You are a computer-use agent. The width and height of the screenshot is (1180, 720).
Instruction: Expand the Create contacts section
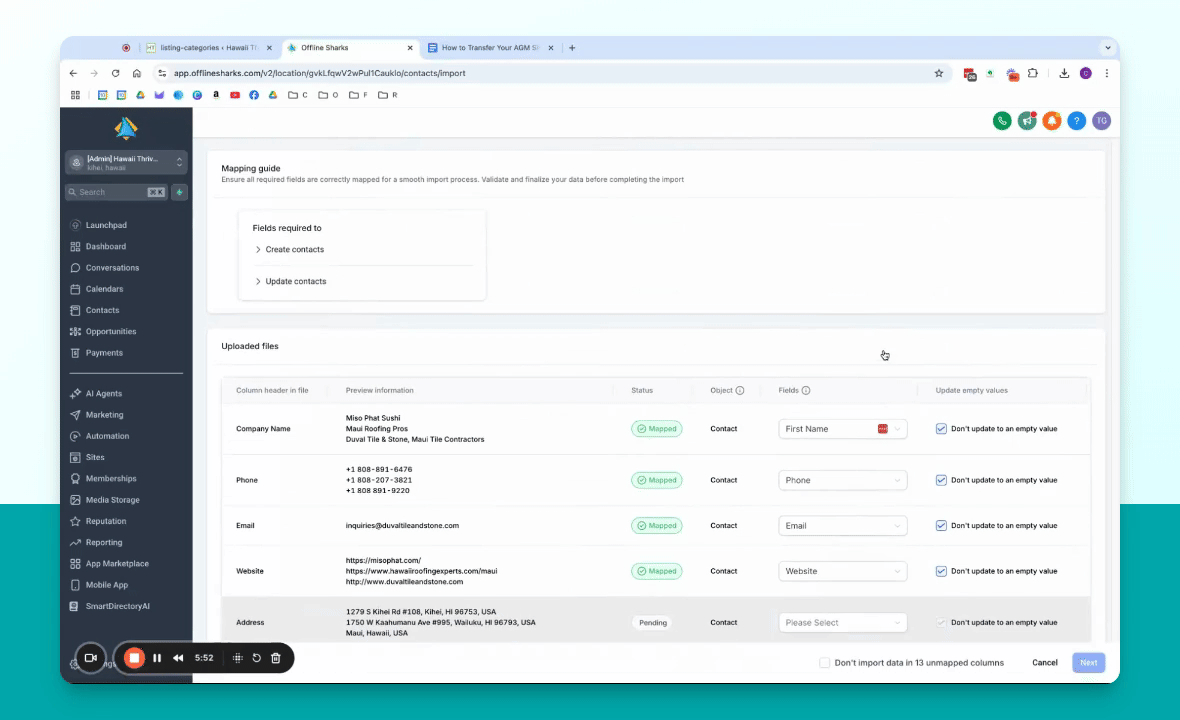coord(289,249)
